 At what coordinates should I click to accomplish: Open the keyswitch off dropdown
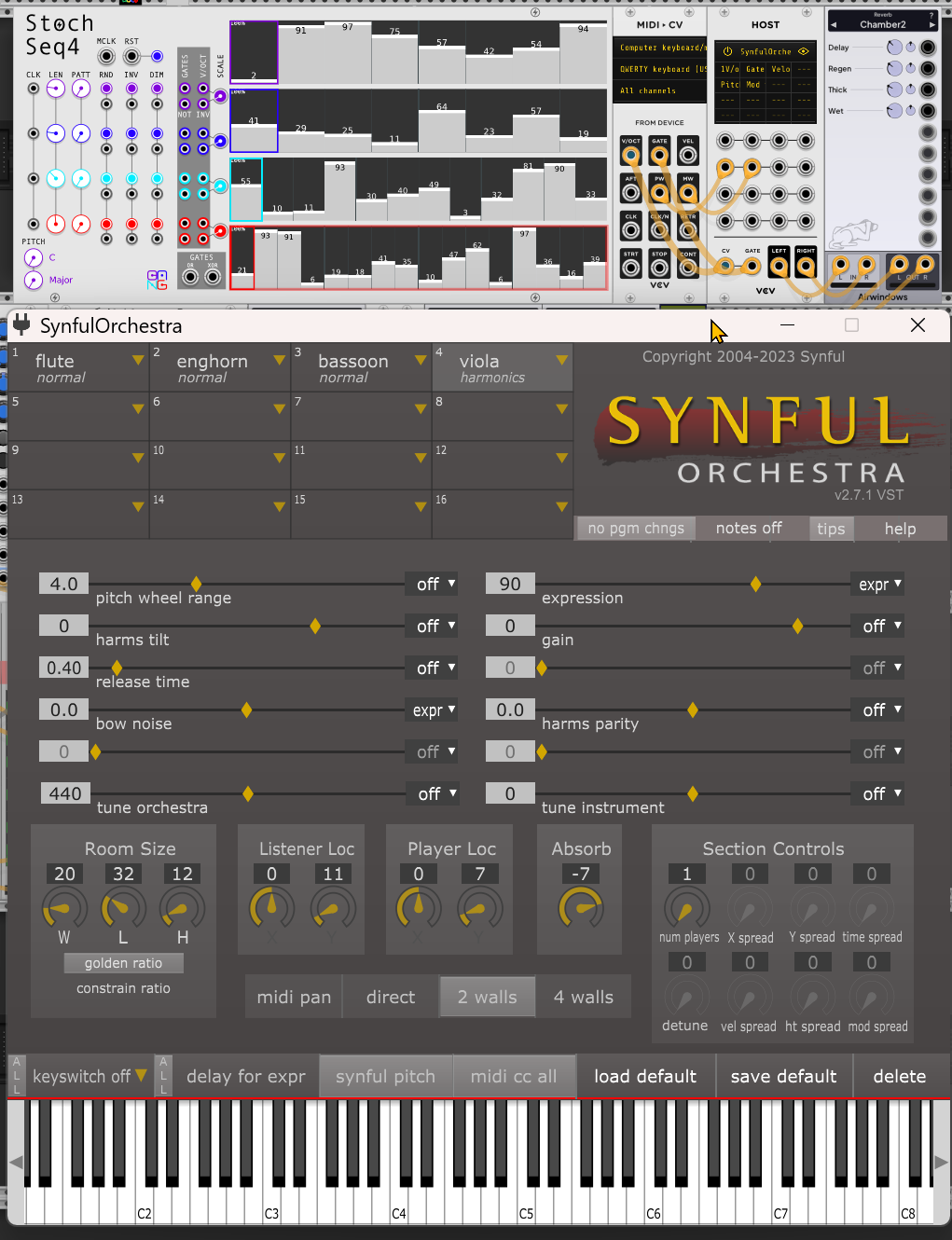coord(90,1076)
